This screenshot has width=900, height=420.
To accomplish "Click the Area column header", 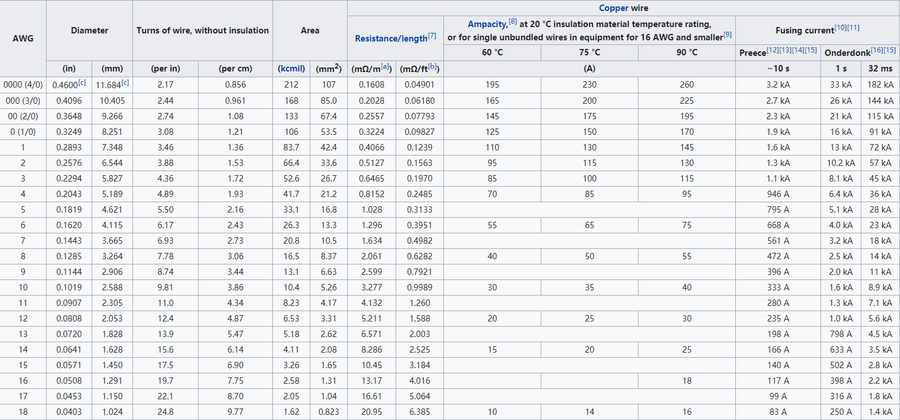I will tap(310, 30).
